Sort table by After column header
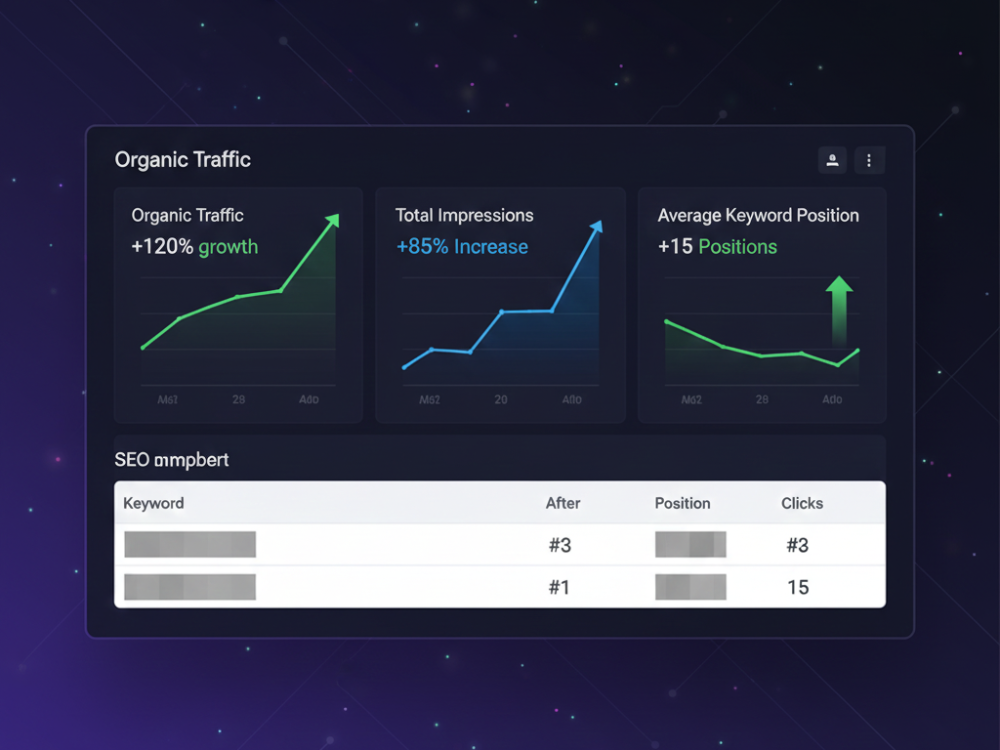The width and height of the screenshot is (1000, 750). click(x=563, y=503)
